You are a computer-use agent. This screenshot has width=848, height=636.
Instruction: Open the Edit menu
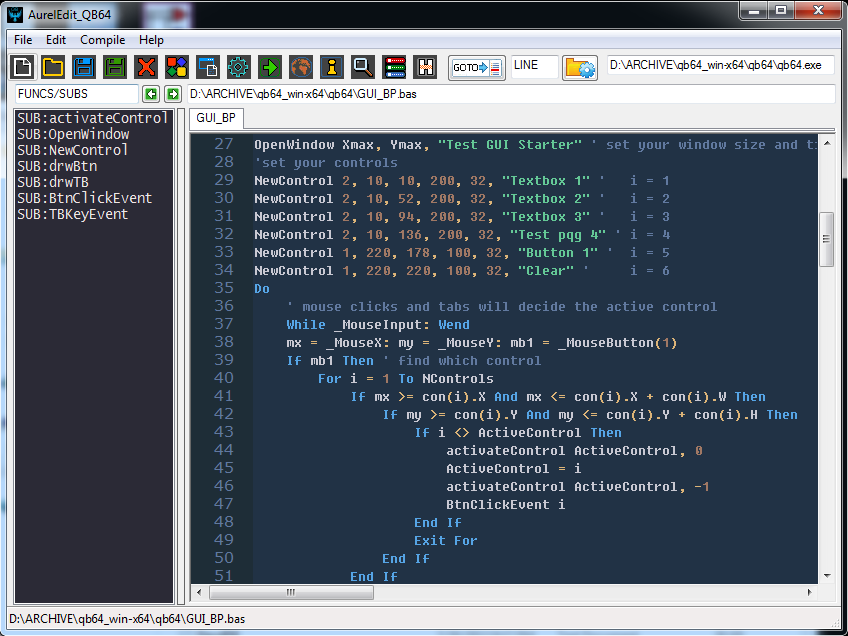pyautogui.click(x=56, y=40)
